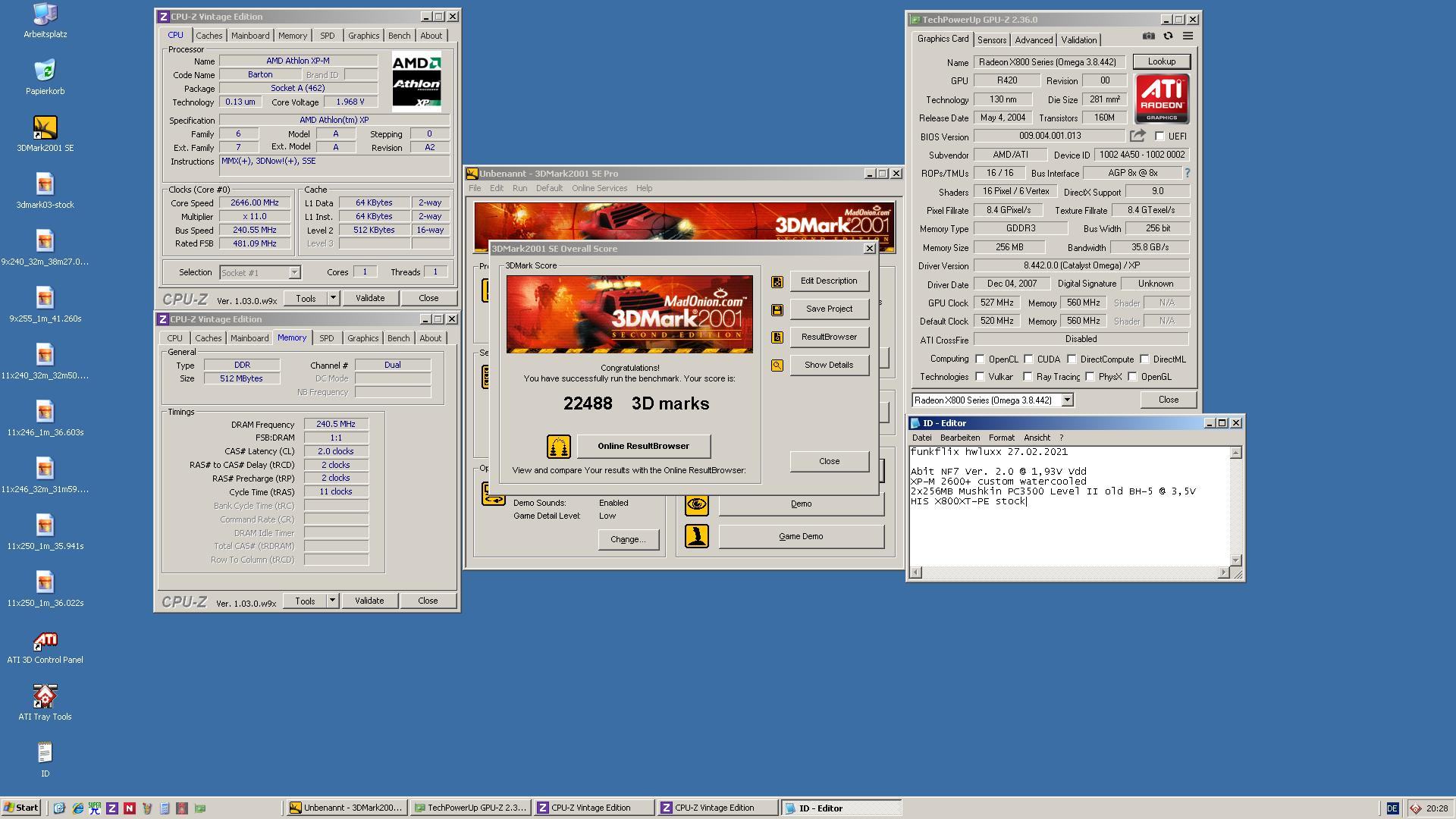Click the Close button in GPU-Z
The width and height of the screenshot is (1456, 819).
pyautogui.click(x=1168, y=400)
